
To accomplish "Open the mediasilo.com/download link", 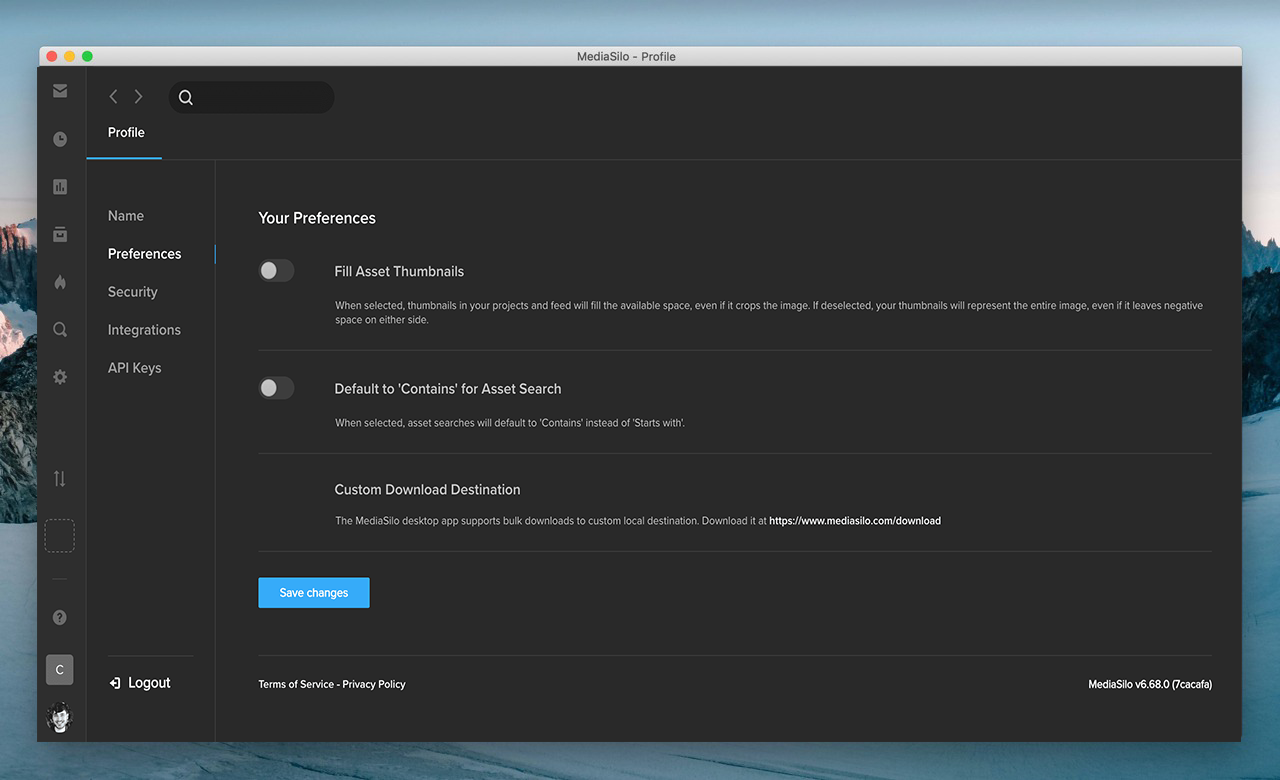I will pyautogui.click(x=854, y=521).
